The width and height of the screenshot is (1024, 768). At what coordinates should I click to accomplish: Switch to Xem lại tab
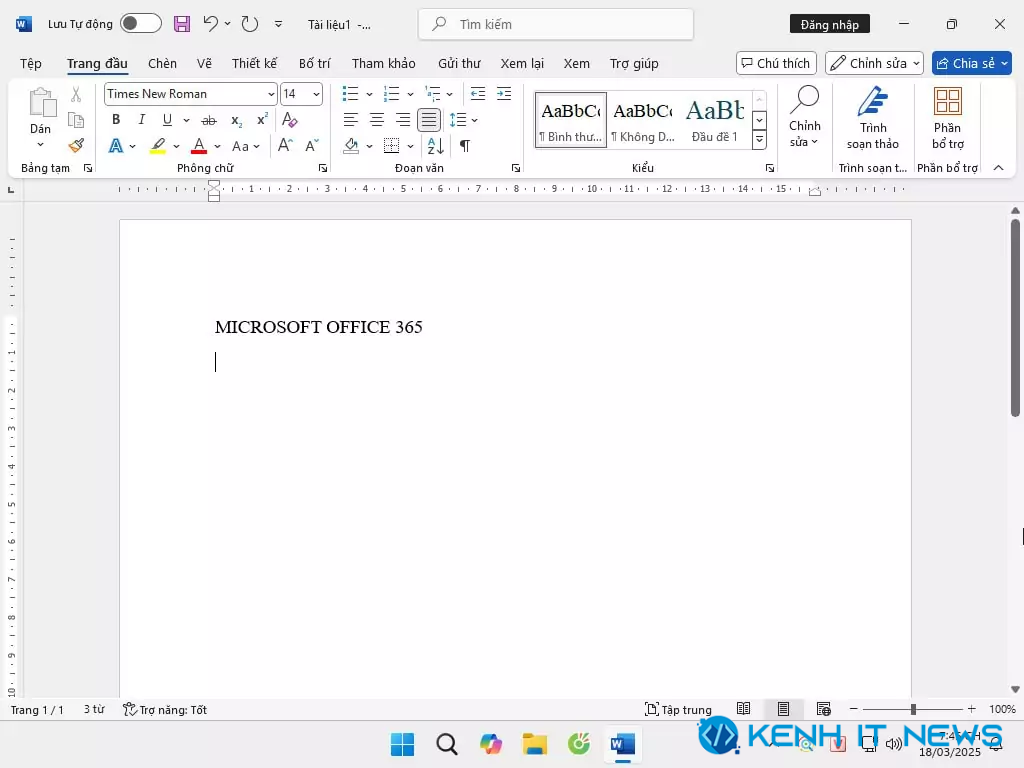(522, 63)
